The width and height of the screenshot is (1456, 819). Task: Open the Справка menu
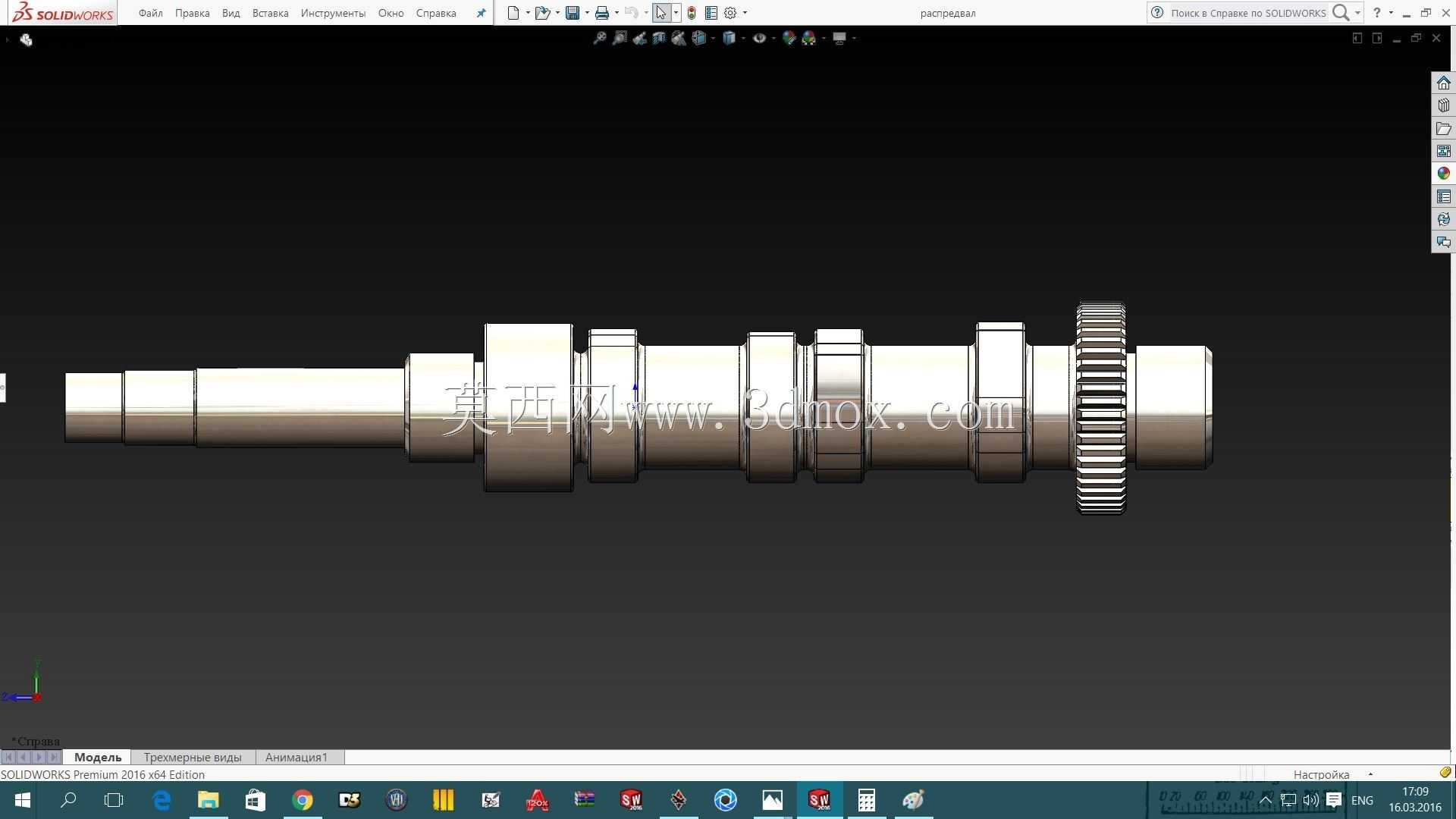[x=436, y=13]
